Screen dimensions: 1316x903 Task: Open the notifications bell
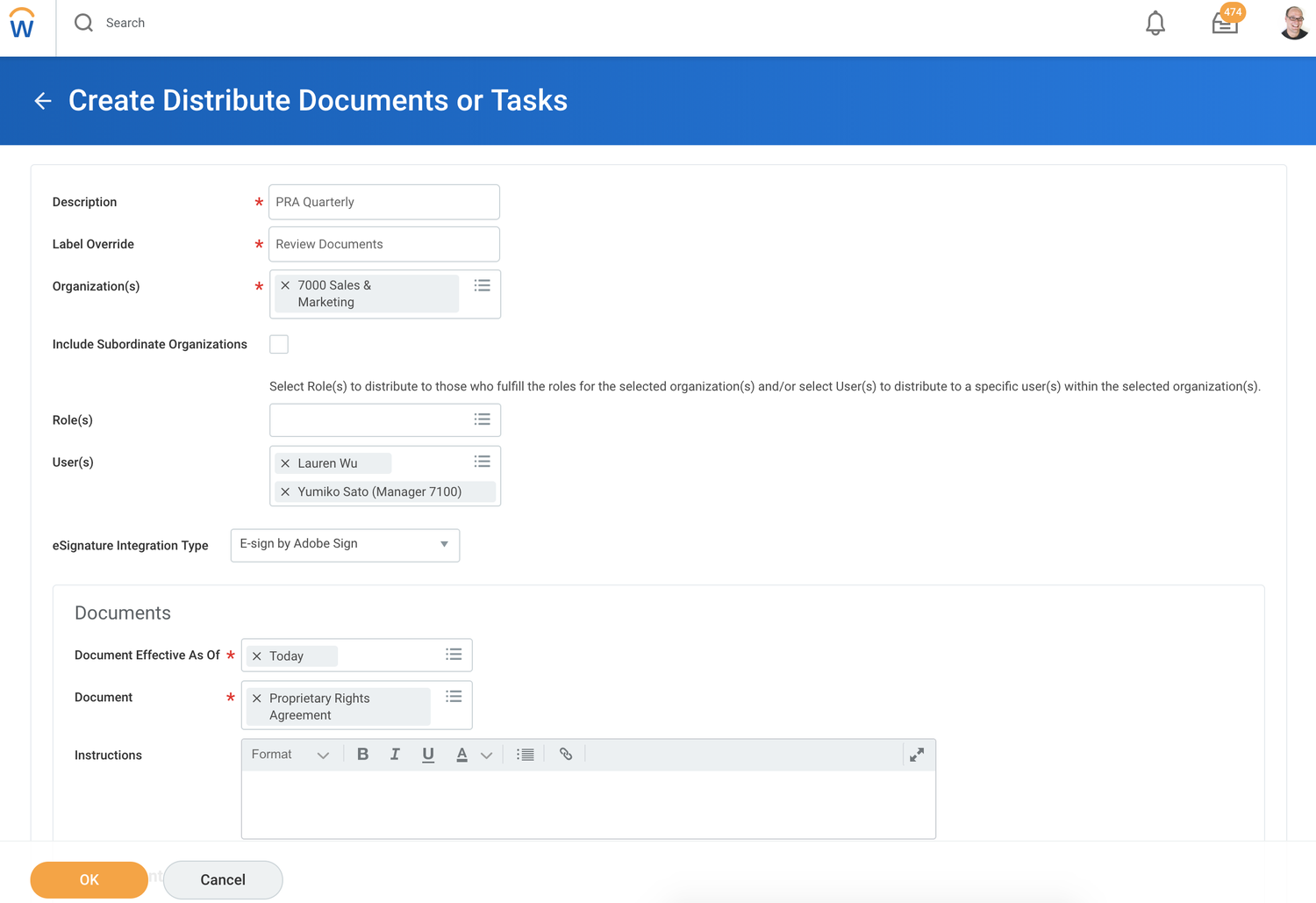coord(1155,24)
